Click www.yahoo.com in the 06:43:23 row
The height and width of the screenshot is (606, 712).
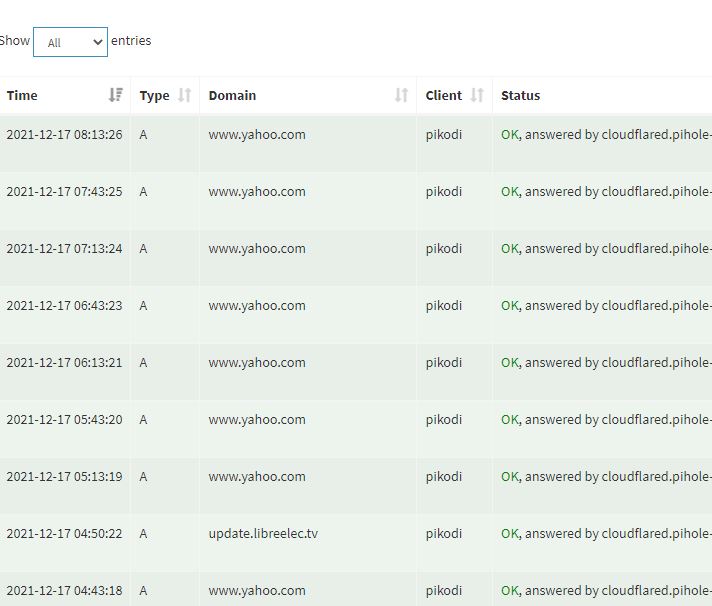(x=257, y=306)
